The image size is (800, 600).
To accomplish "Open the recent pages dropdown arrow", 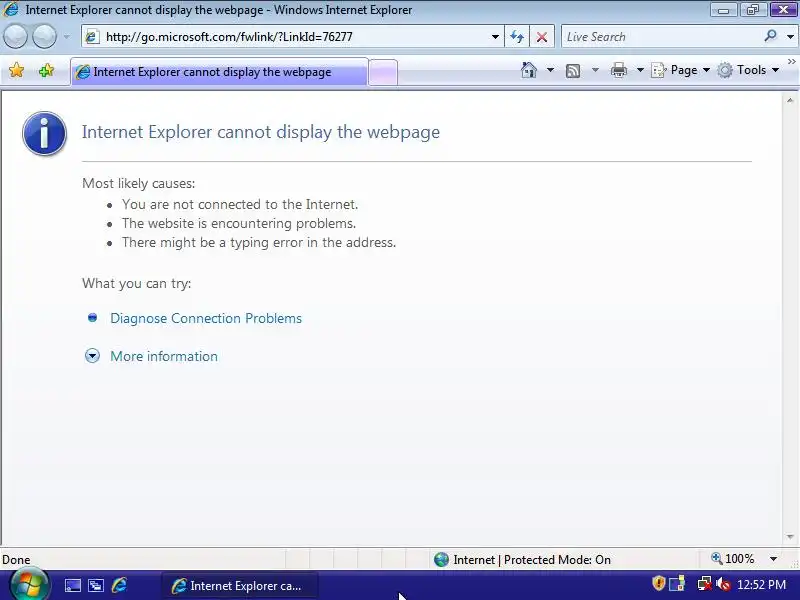I will 67,37.
